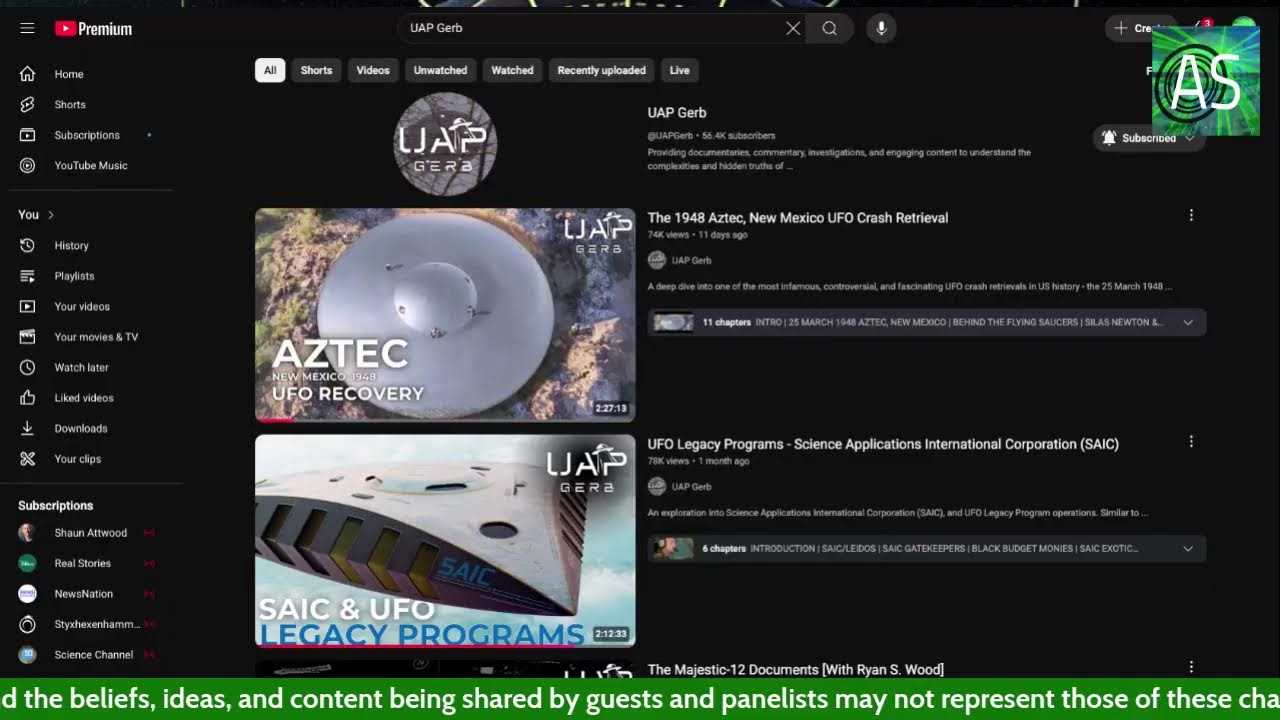Select the All filter chip
The image size is (1280, 720).
pos(270,70)
